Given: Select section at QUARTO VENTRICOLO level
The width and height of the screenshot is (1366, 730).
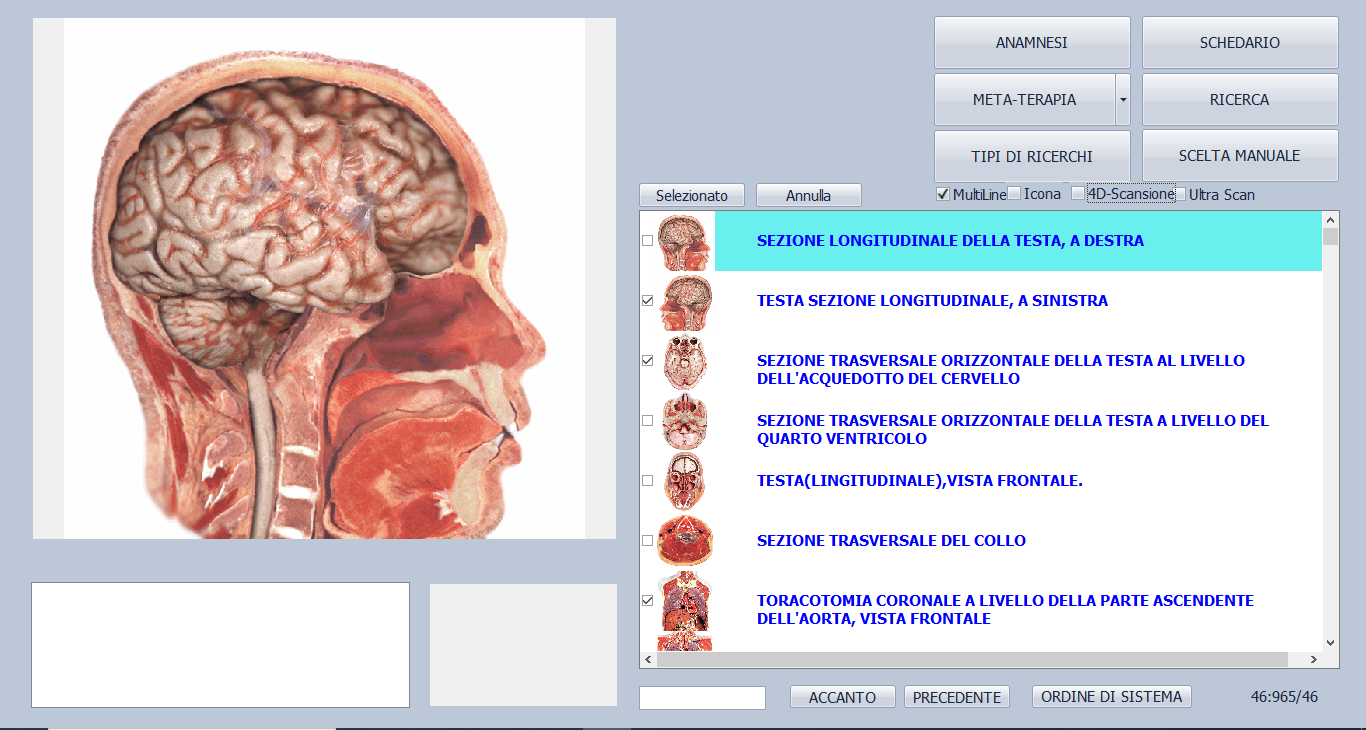Looking at the screenshot, I should coord(1012,430).
